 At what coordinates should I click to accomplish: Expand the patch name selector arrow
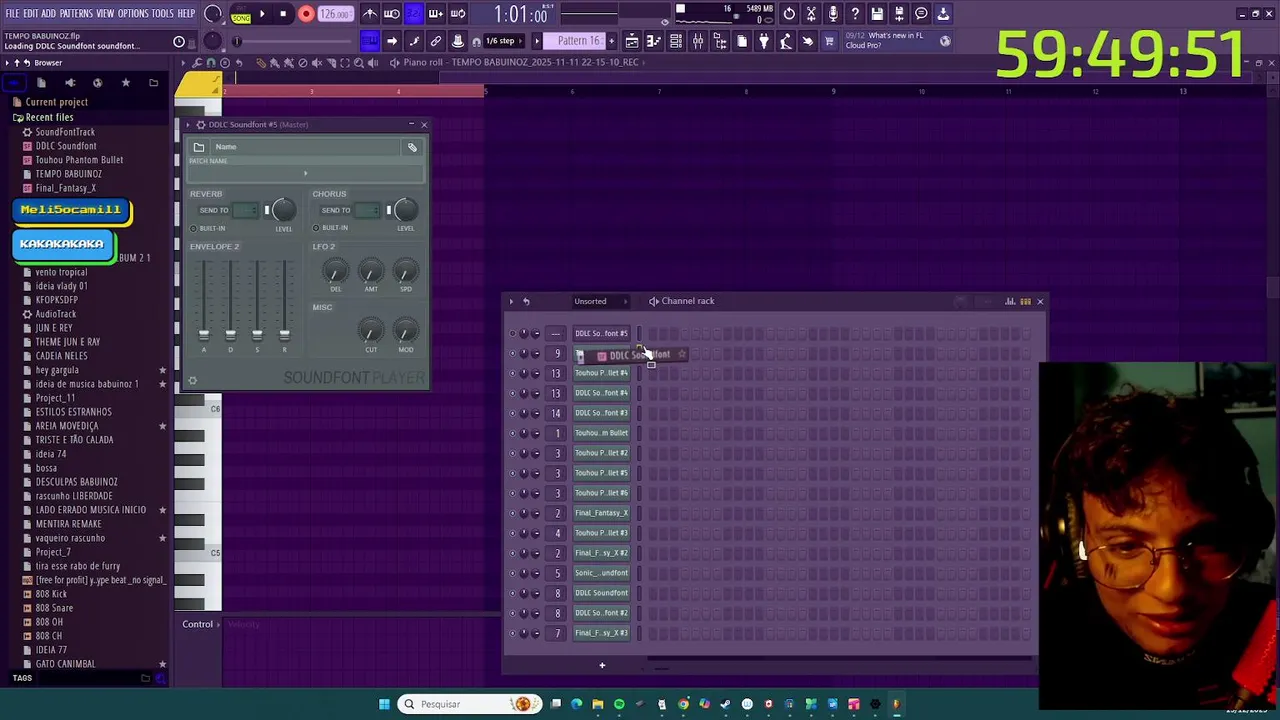(305, 173)
